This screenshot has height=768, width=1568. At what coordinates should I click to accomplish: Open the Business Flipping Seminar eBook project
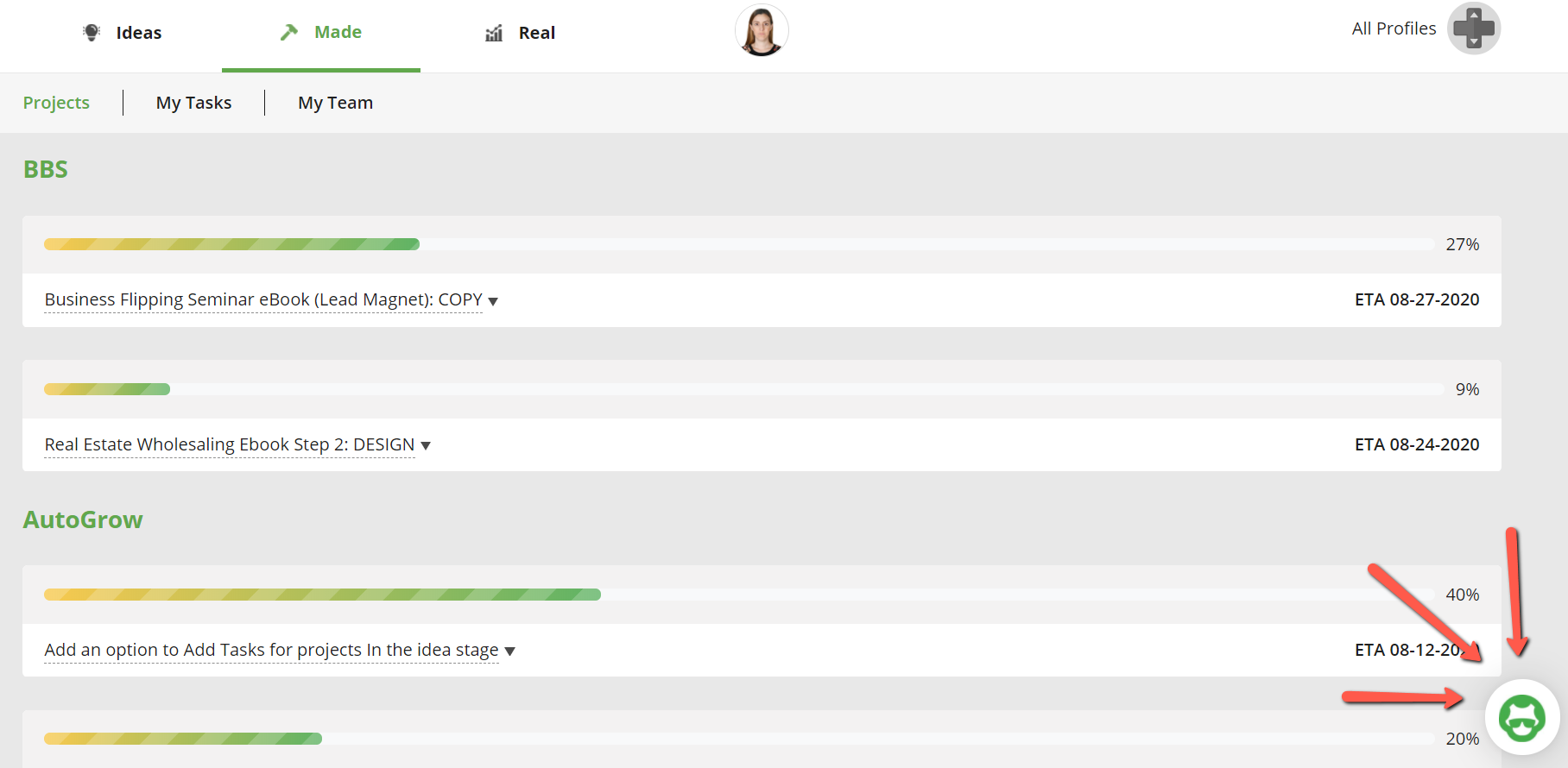(x=262, y=299)
